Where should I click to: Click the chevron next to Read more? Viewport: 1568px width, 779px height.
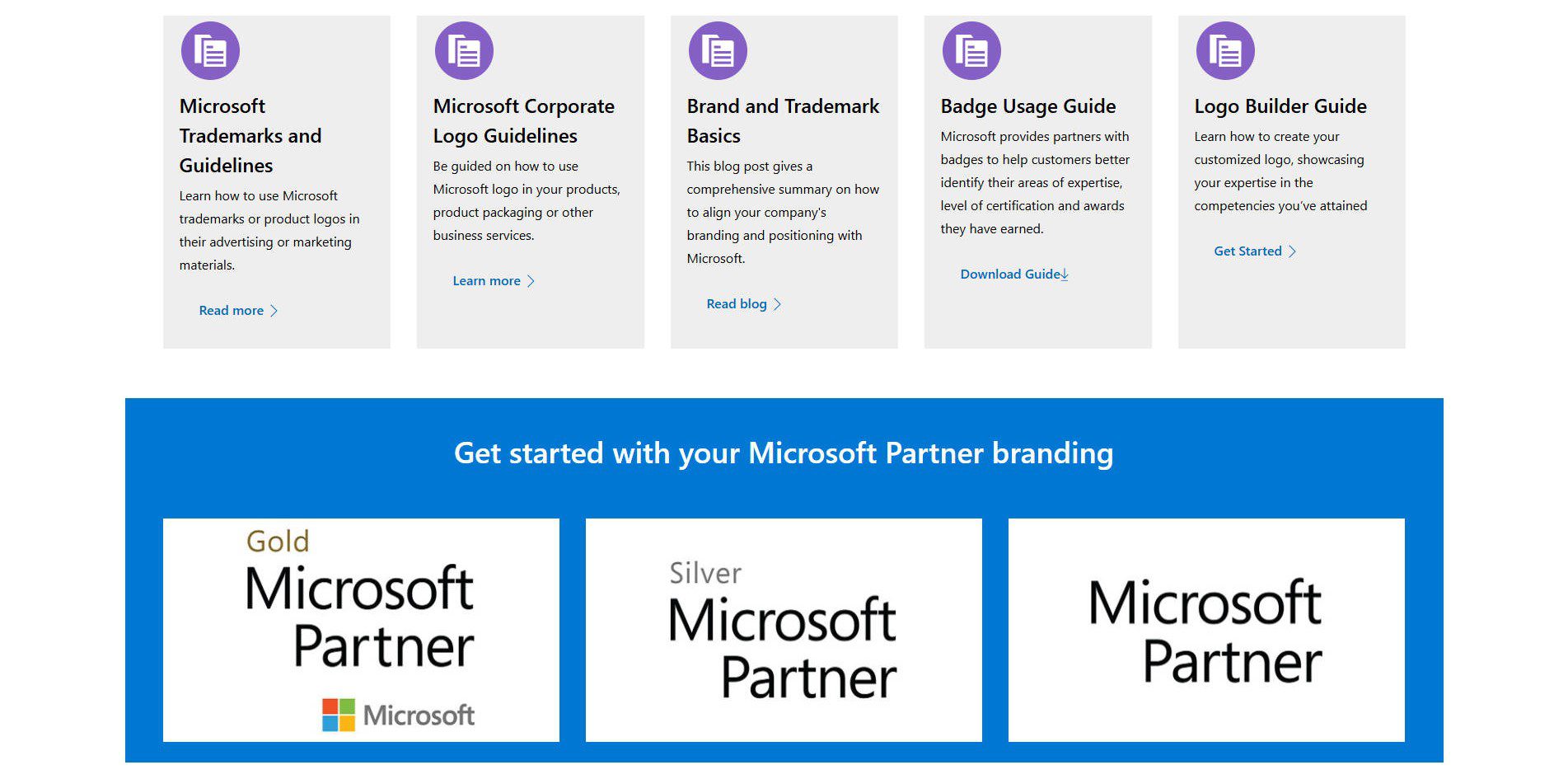point(274,311)
